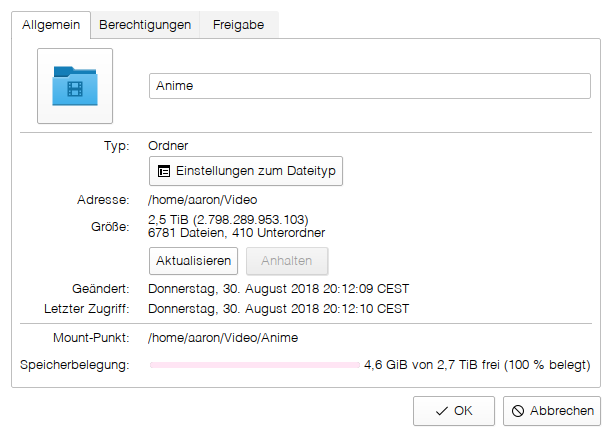Switch to the Allgemein tab
The image size is (612, 437).
[x=51, y=25]
